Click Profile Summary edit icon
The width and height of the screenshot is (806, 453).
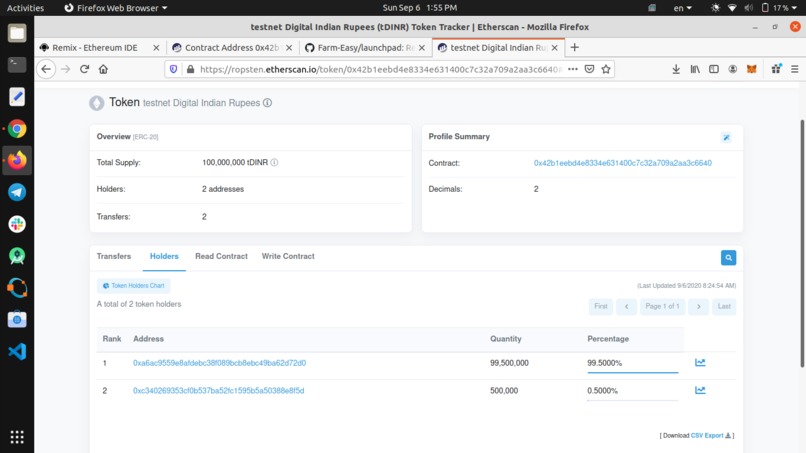(x=726, y=137)
